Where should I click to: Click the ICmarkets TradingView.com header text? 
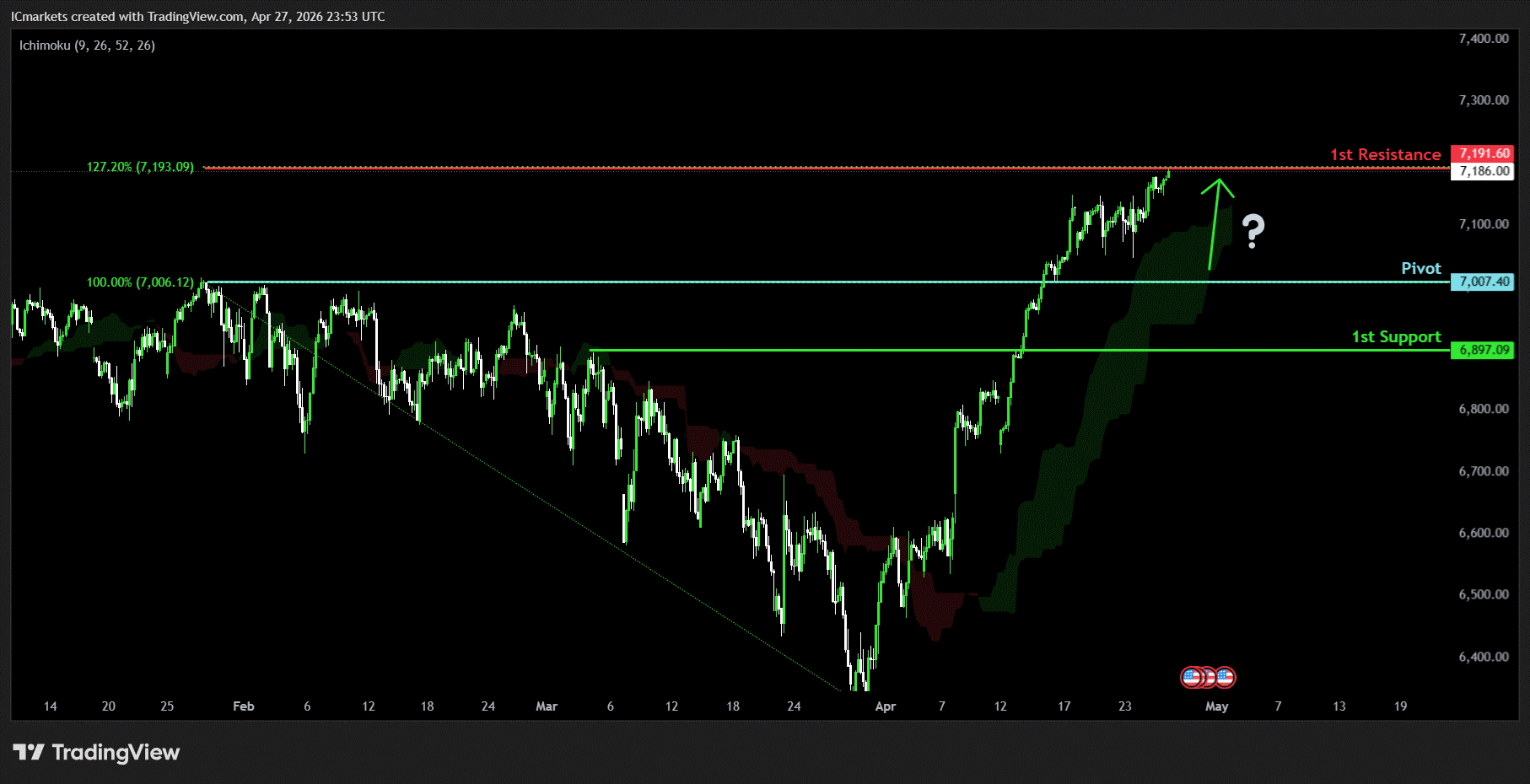[197, 17]
